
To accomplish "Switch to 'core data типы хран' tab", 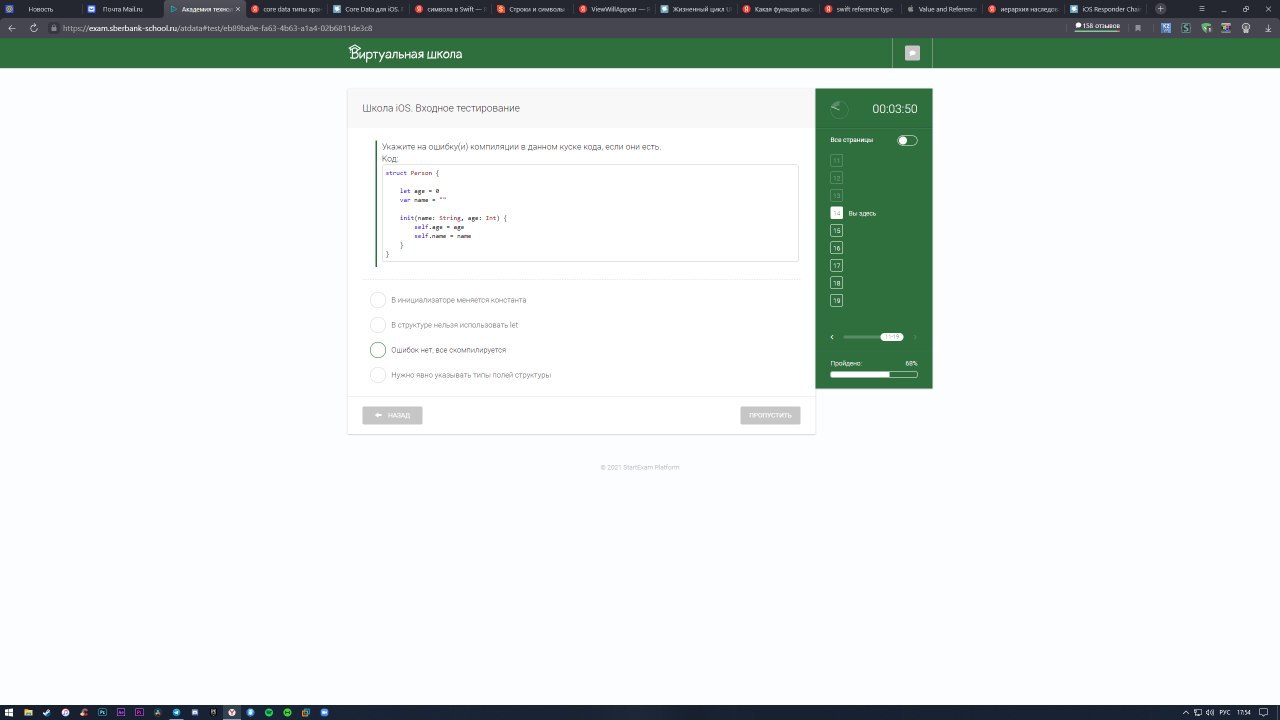I will (288, 9).
